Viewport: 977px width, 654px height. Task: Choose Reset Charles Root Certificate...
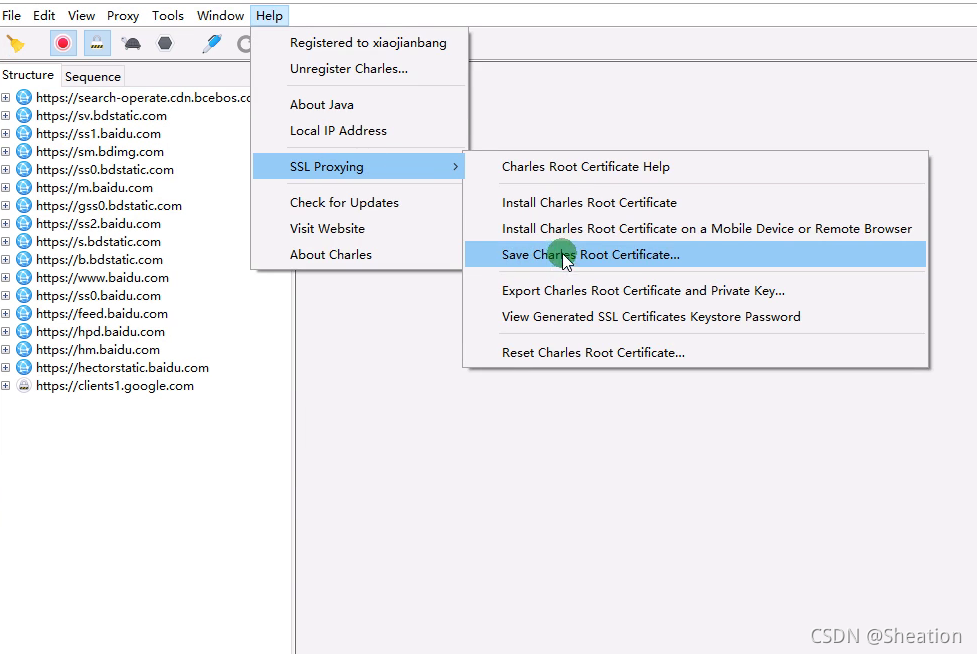coord(695,353)
